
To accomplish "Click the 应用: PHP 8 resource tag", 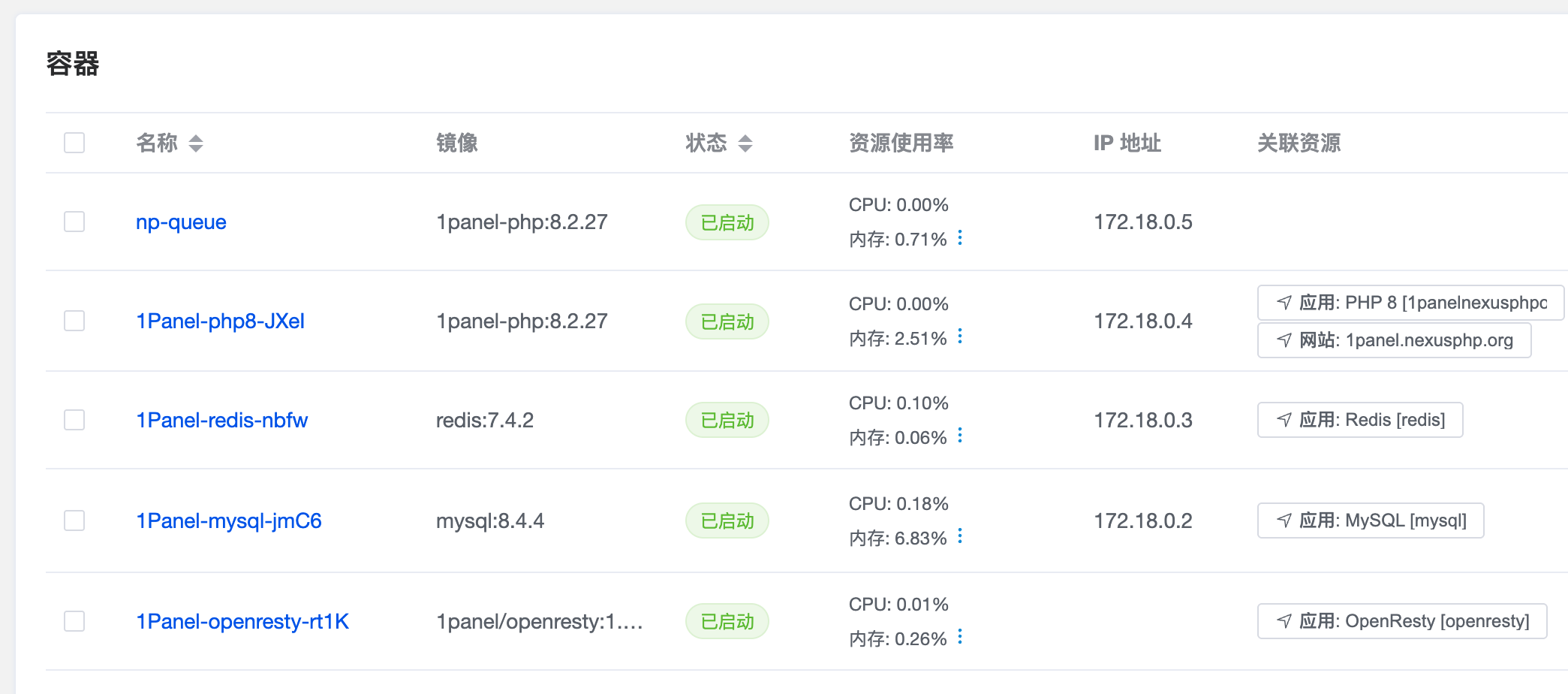I will [x=1410, y=303].
